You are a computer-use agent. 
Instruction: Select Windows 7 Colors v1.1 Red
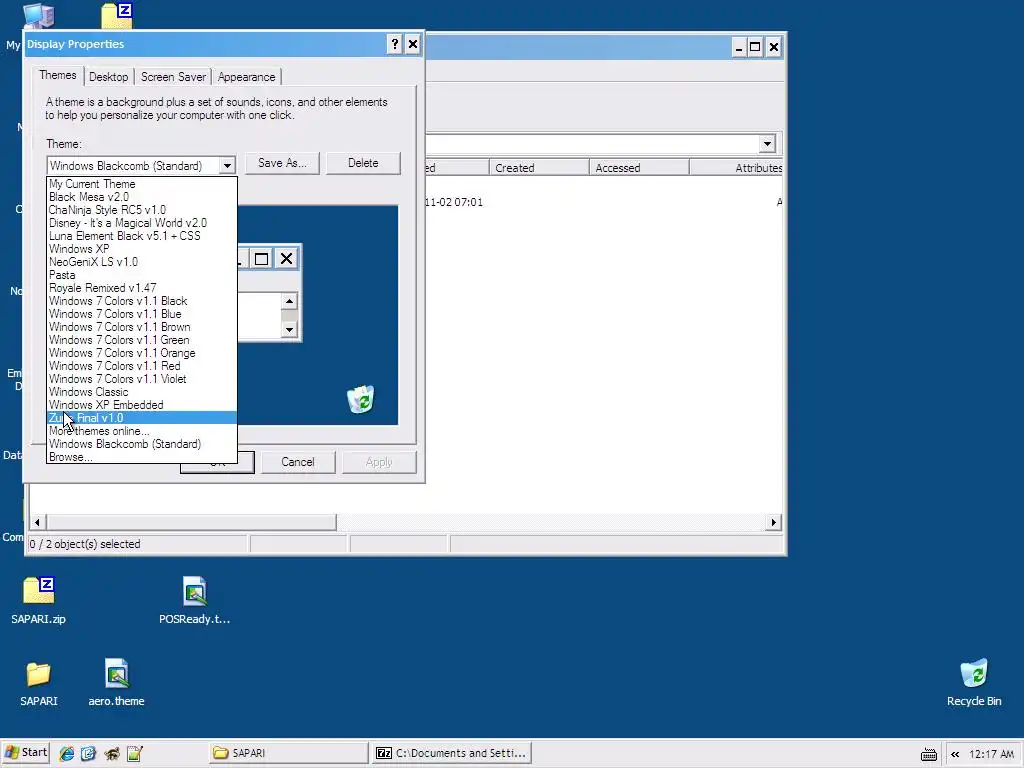142,366
